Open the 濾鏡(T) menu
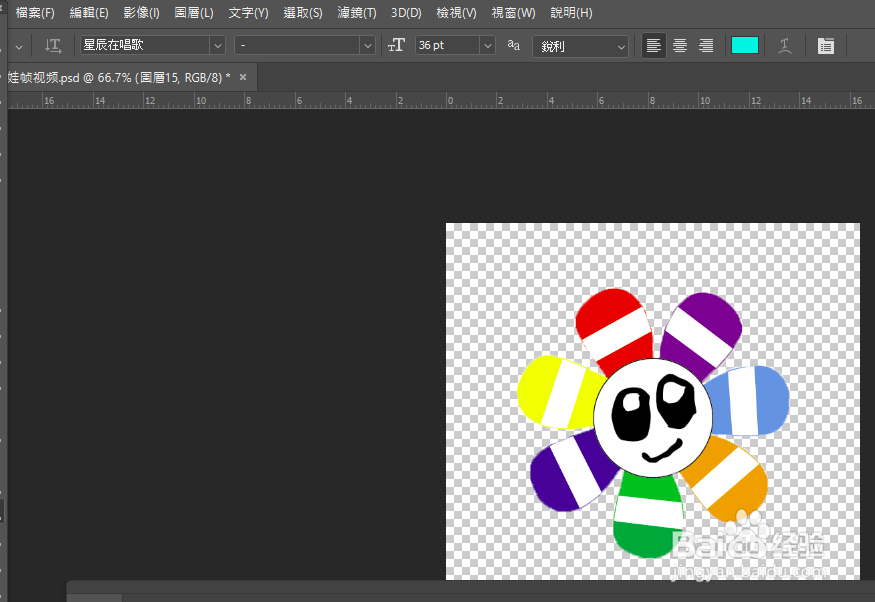The image size is (875, 602). click(x=356, y=13)
